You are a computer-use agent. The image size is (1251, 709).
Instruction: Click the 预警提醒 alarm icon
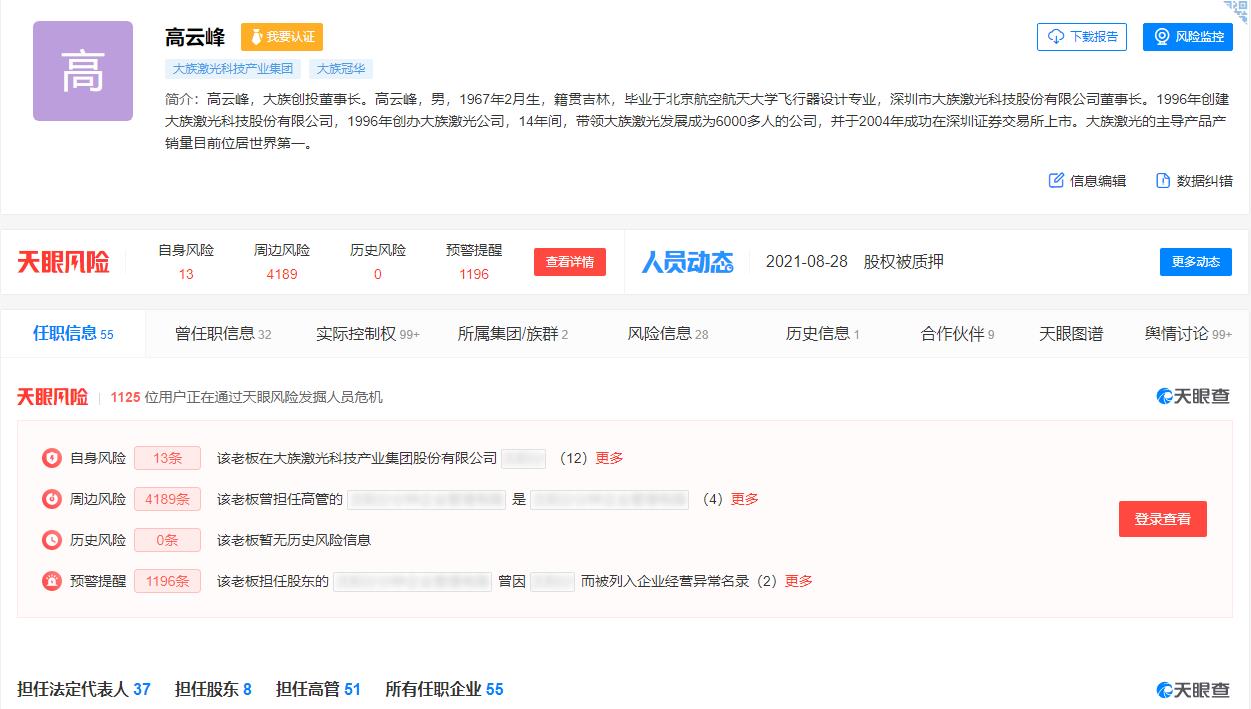pyautogui.click(x=52, y=581)
